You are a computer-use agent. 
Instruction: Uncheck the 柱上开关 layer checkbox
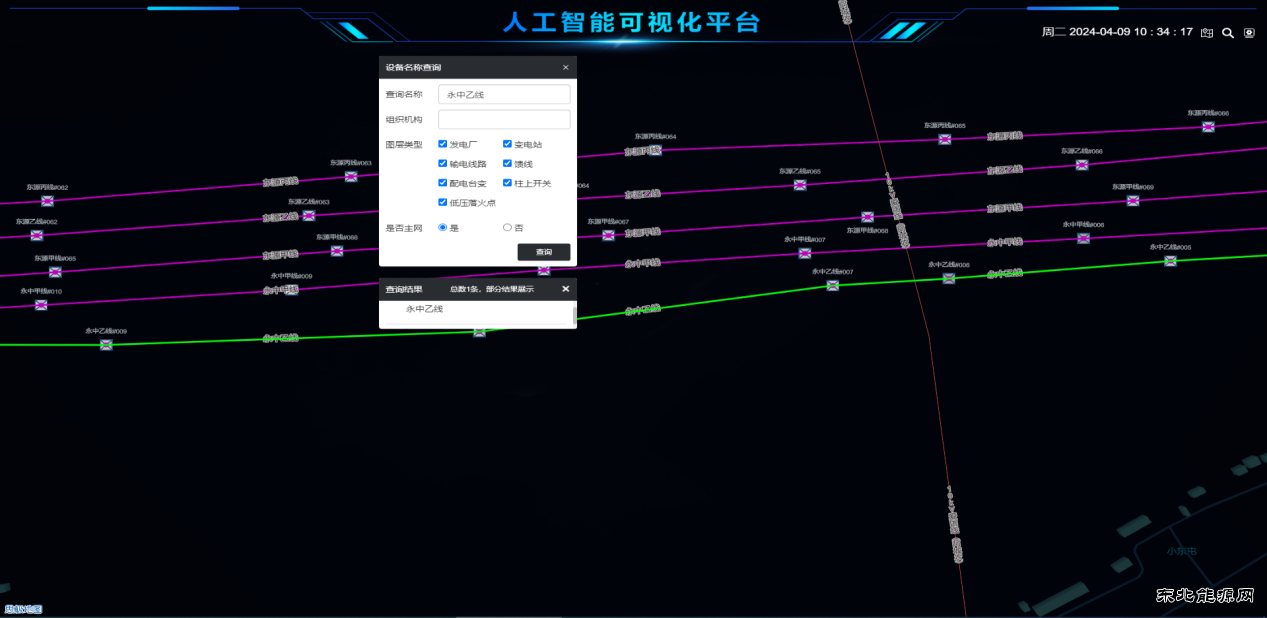click(x=508, y=183)
